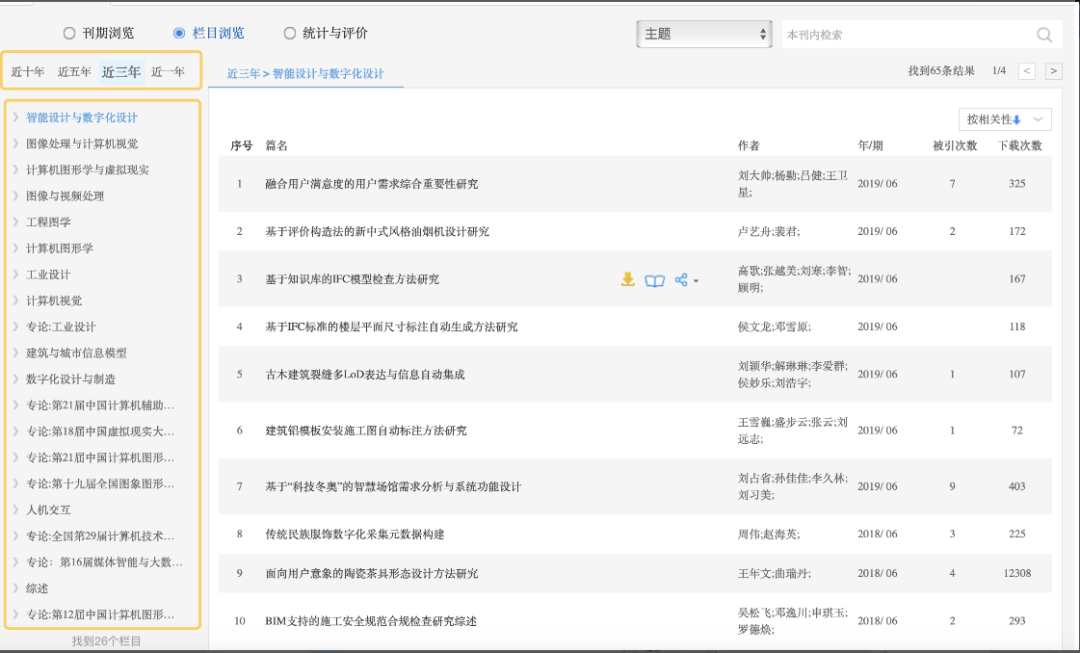Image resolution: width=1080 pixels, height=653 pixels.
Task: Open article 基于“科技冬奥”的智慧场馆需求分析与系统功能设计
Action: pyautogui.click(x=393, y=486)
